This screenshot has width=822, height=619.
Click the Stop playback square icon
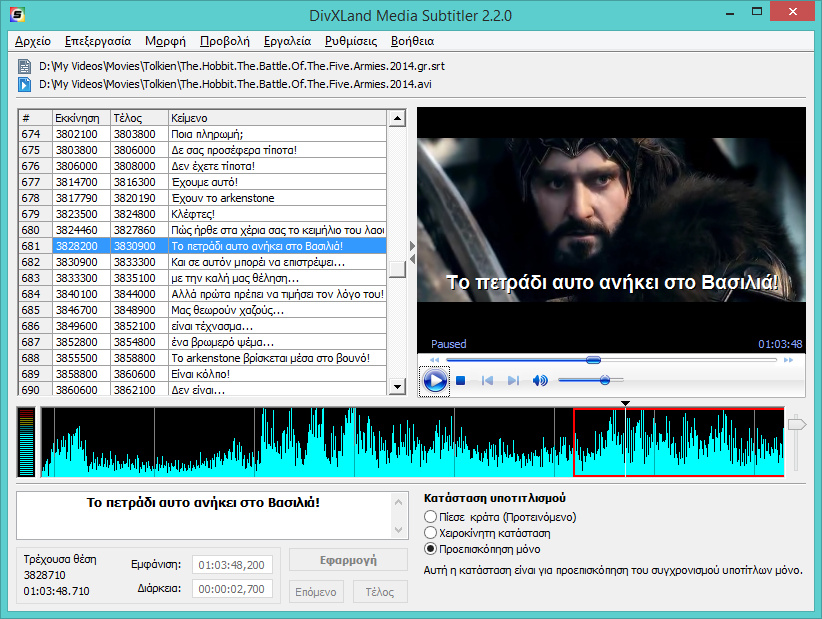(x=461, y=381)
